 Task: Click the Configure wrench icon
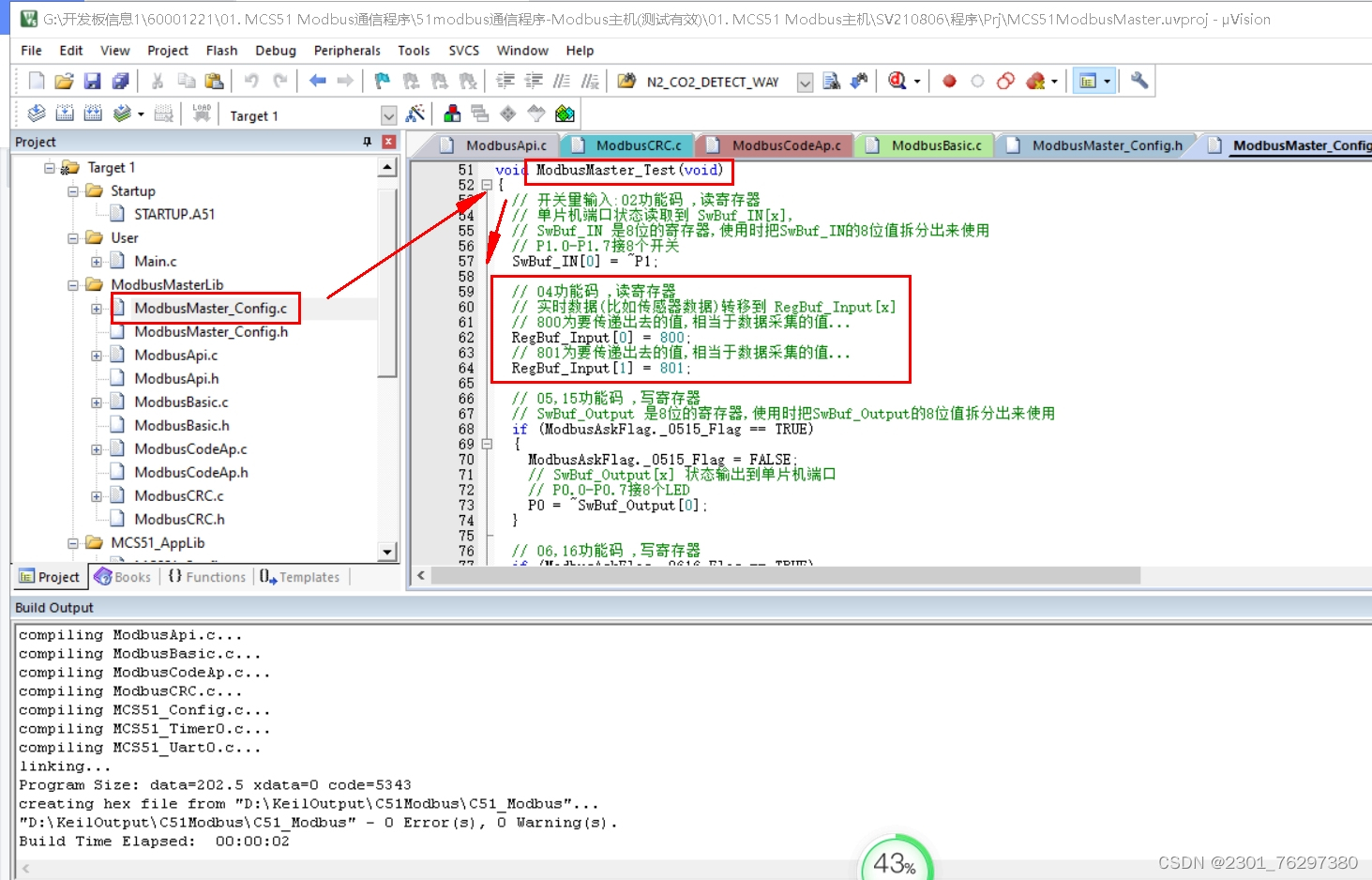click(1138, 81)
